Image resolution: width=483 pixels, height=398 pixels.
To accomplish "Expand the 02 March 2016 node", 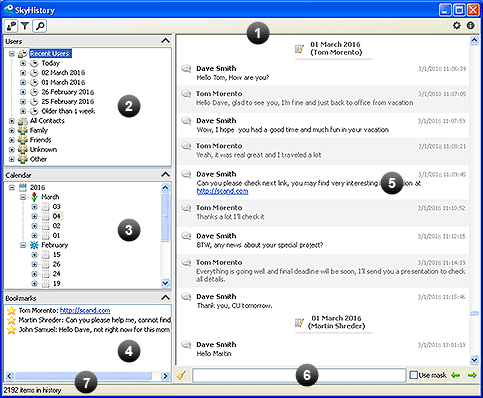I will [23, 73].
